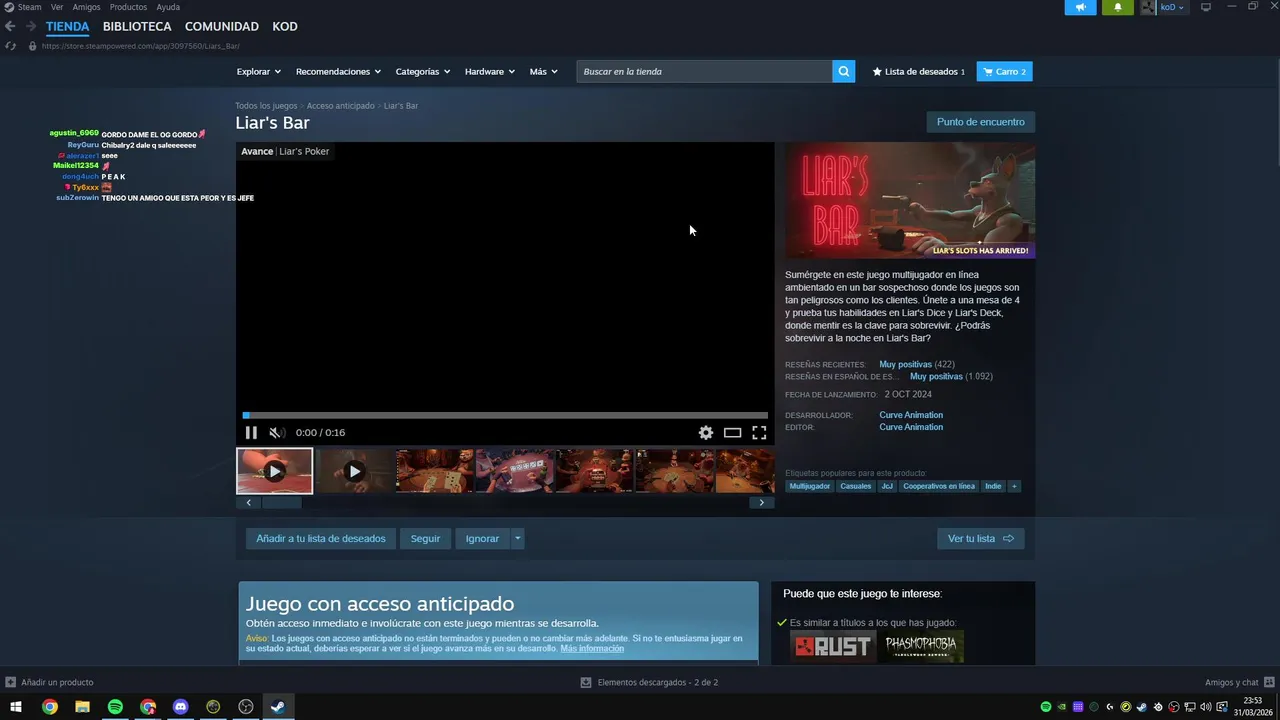The height and width of the screenshot is (720, 1280).
Task: Click the plus tag button
Action: pos(1014,486)
